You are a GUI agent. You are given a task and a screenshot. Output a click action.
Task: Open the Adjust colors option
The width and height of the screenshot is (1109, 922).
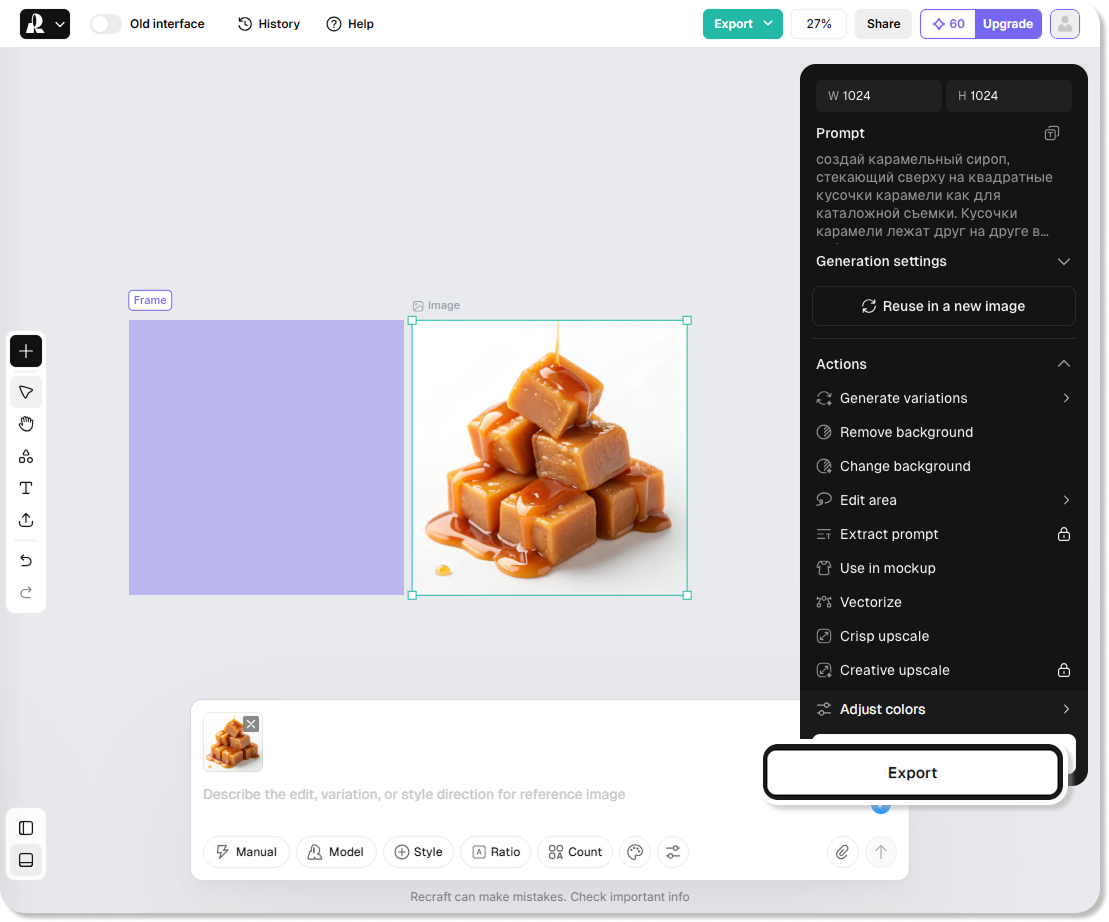[x=882, y=709]
